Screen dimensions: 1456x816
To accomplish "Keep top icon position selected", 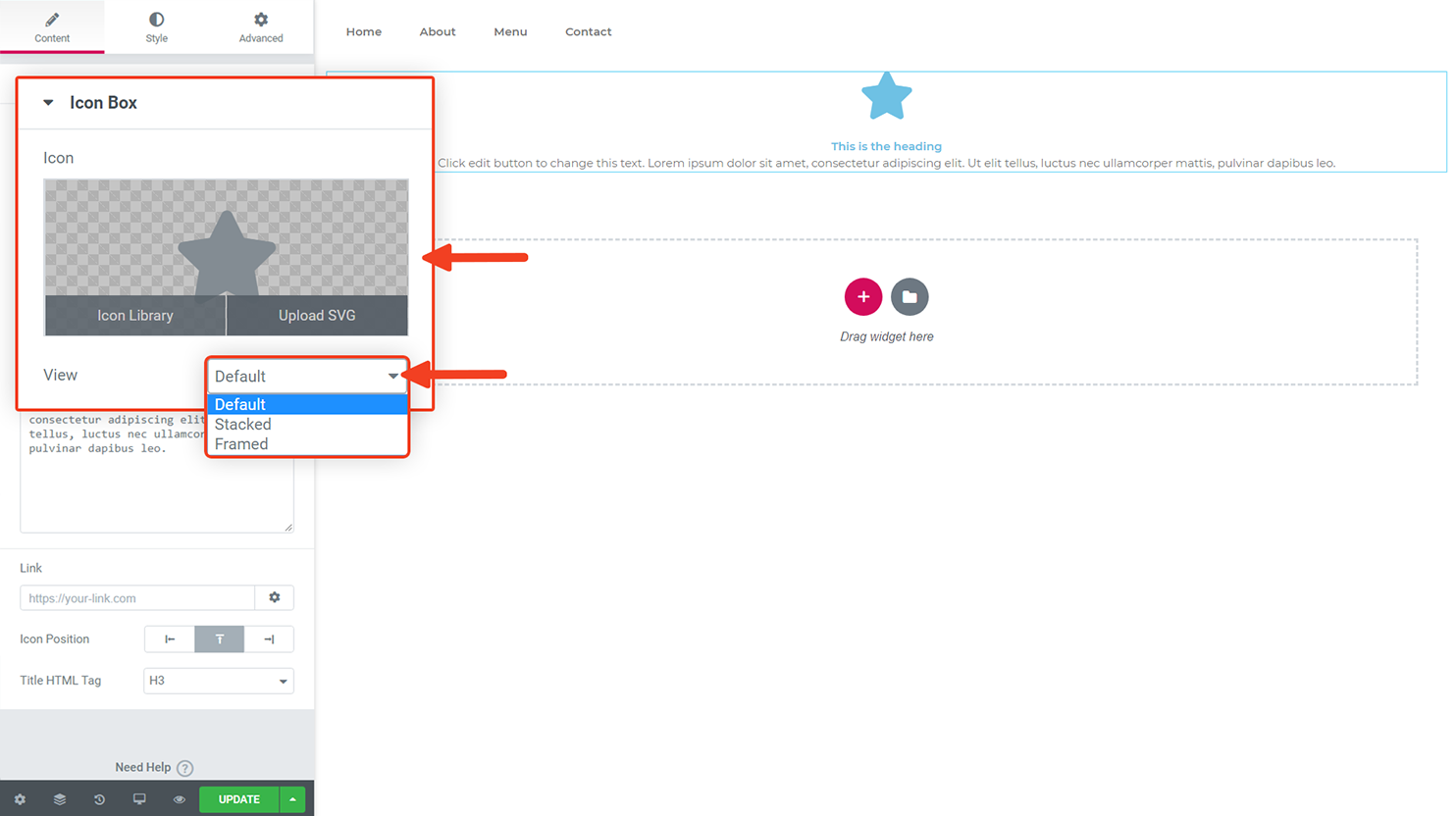I will pos(219,638).
